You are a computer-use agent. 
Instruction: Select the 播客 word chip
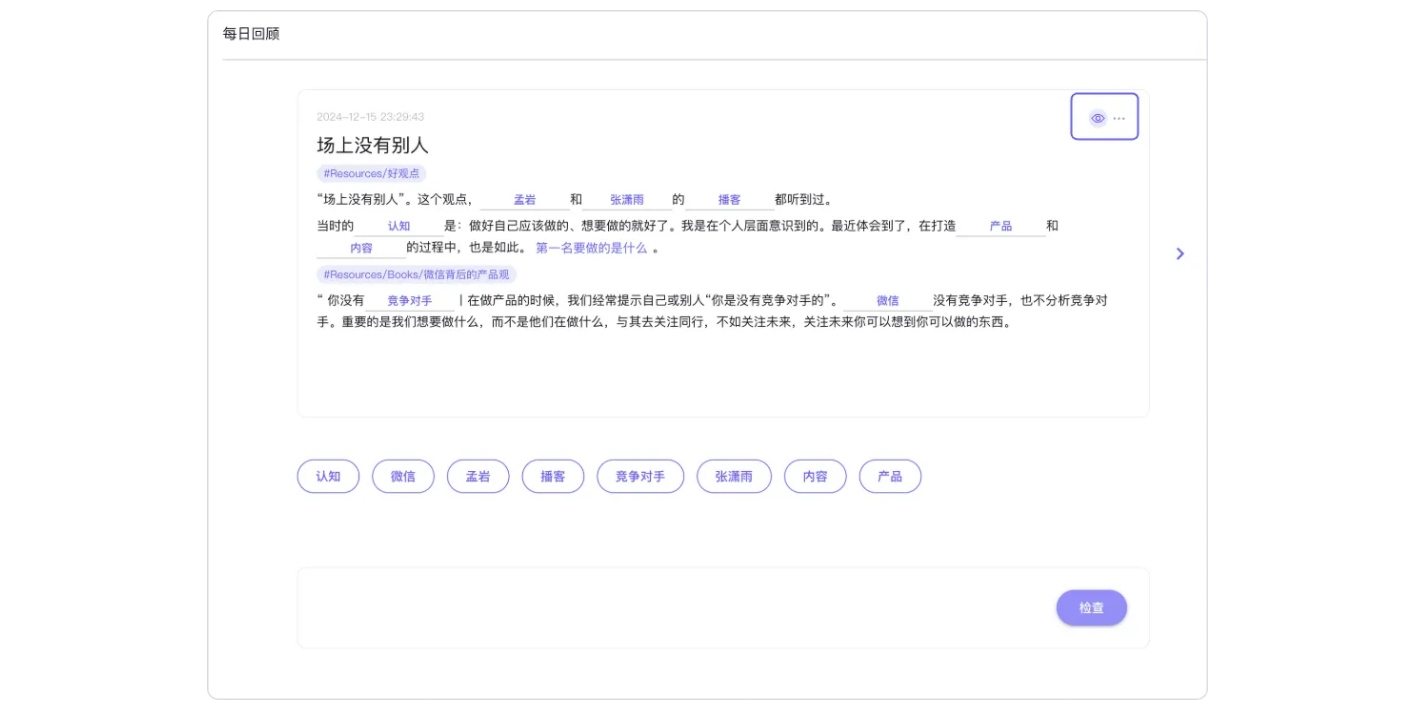[x=553, y=476]
